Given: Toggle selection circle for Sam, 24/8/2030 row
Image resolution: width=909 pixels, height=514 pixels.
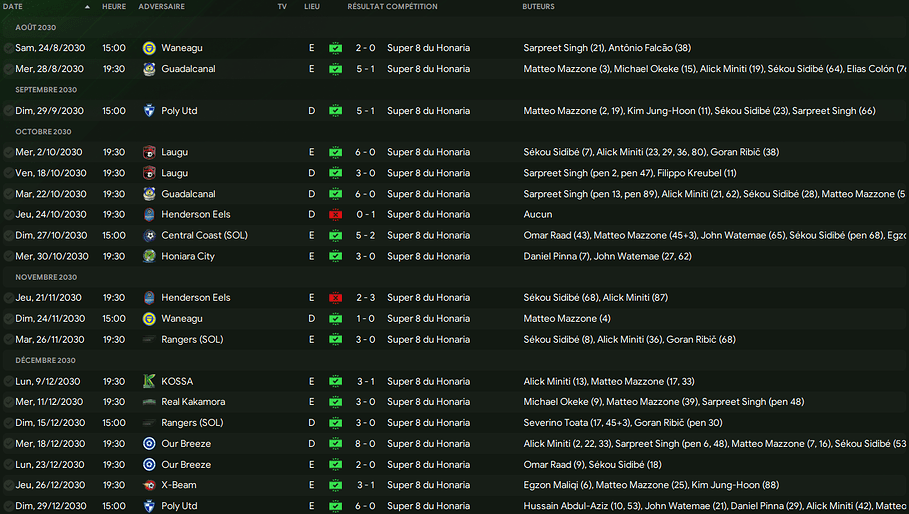Looking at the screenshot, I should [9, 48].
